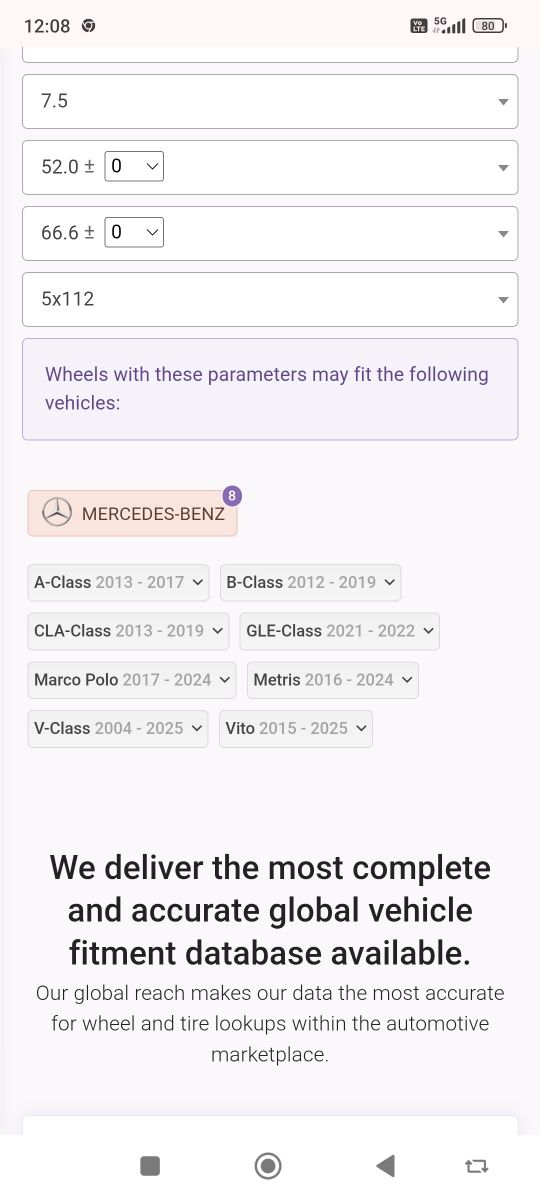Expand Marco Polo 2017 - 2024 model
The image size is (540, 1200).
coord(132,680)
